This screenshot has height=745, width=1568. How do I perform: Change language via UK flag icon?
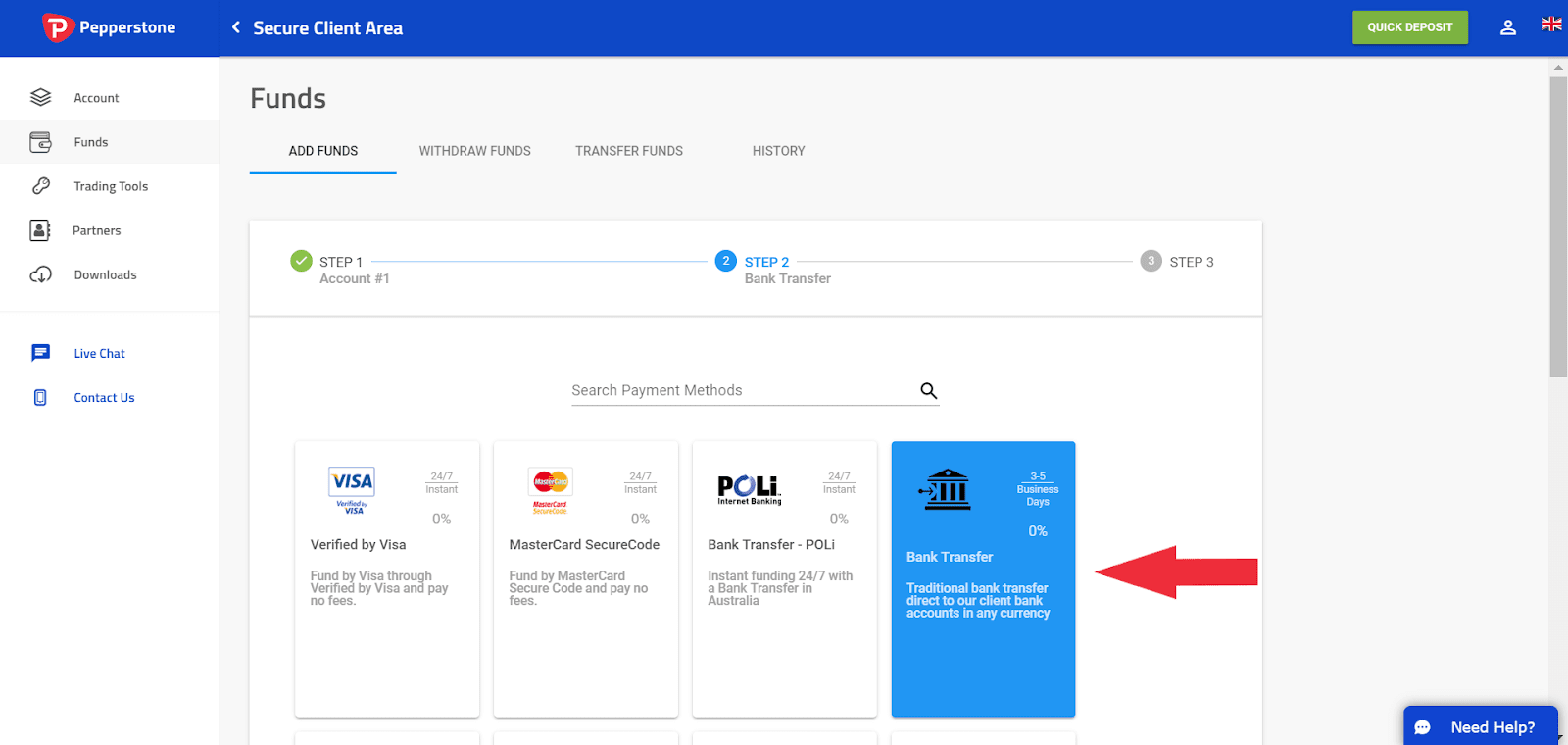(1551, 24)
